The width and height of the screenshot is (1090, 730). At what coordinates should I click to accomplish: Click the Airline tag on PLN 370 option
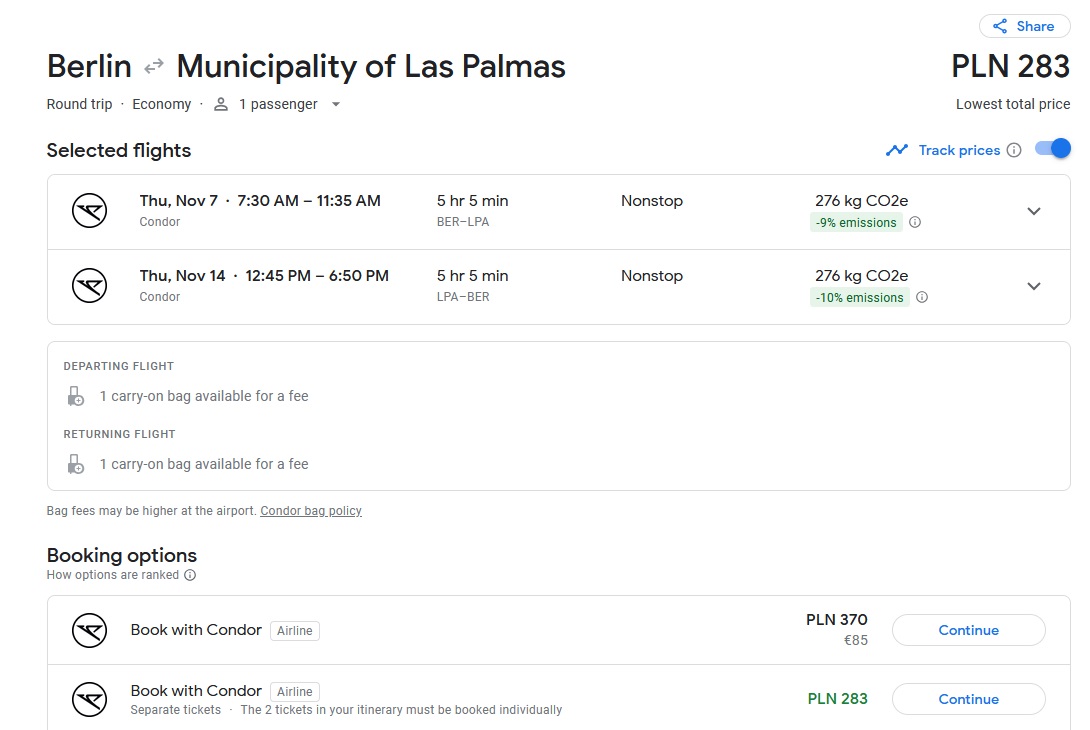point(295,631)
